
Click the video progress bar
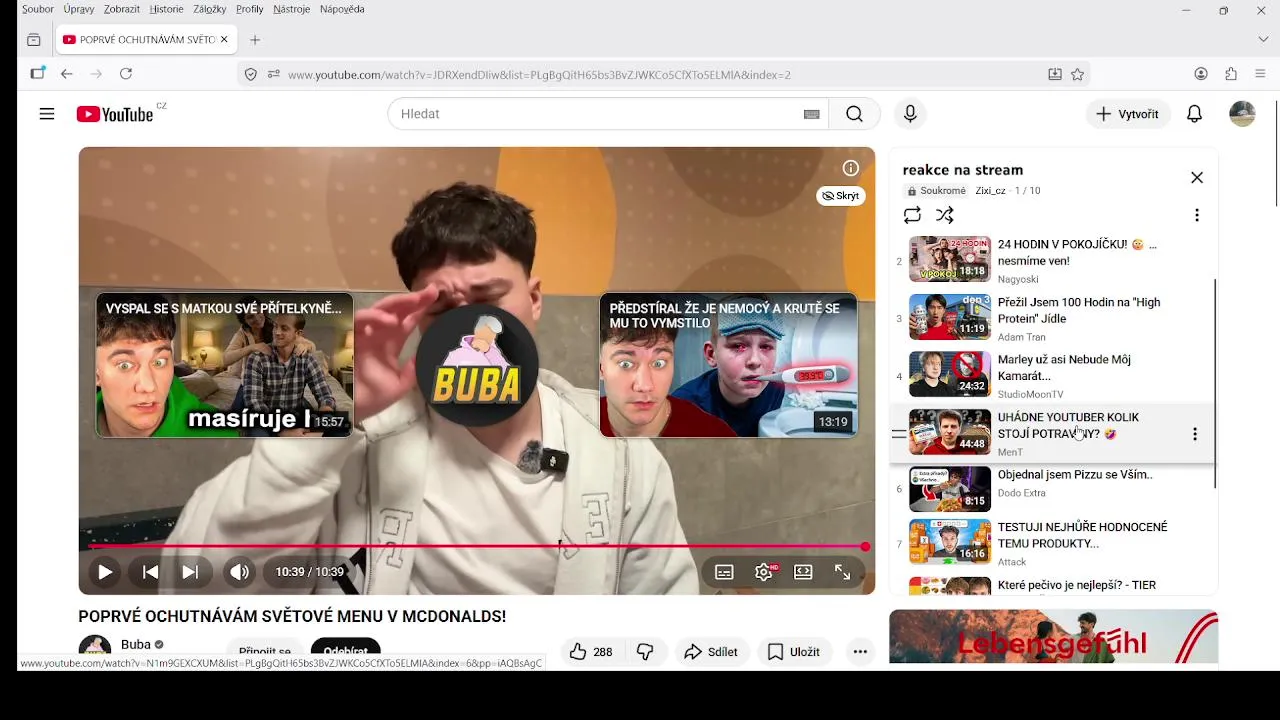point(477,547)
